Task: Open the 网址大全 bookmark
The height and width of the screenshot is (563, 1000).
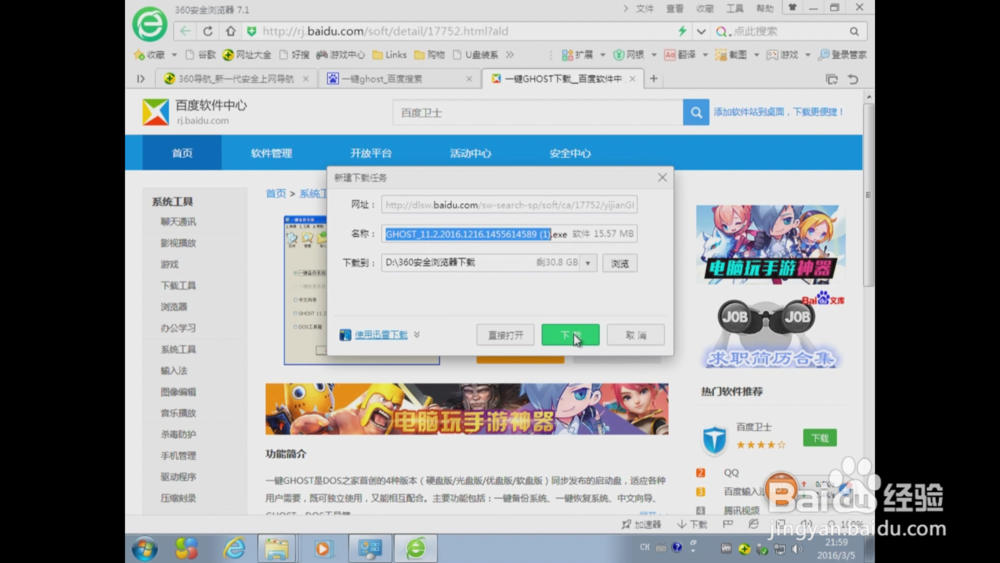Action: [x=247, y=55]
